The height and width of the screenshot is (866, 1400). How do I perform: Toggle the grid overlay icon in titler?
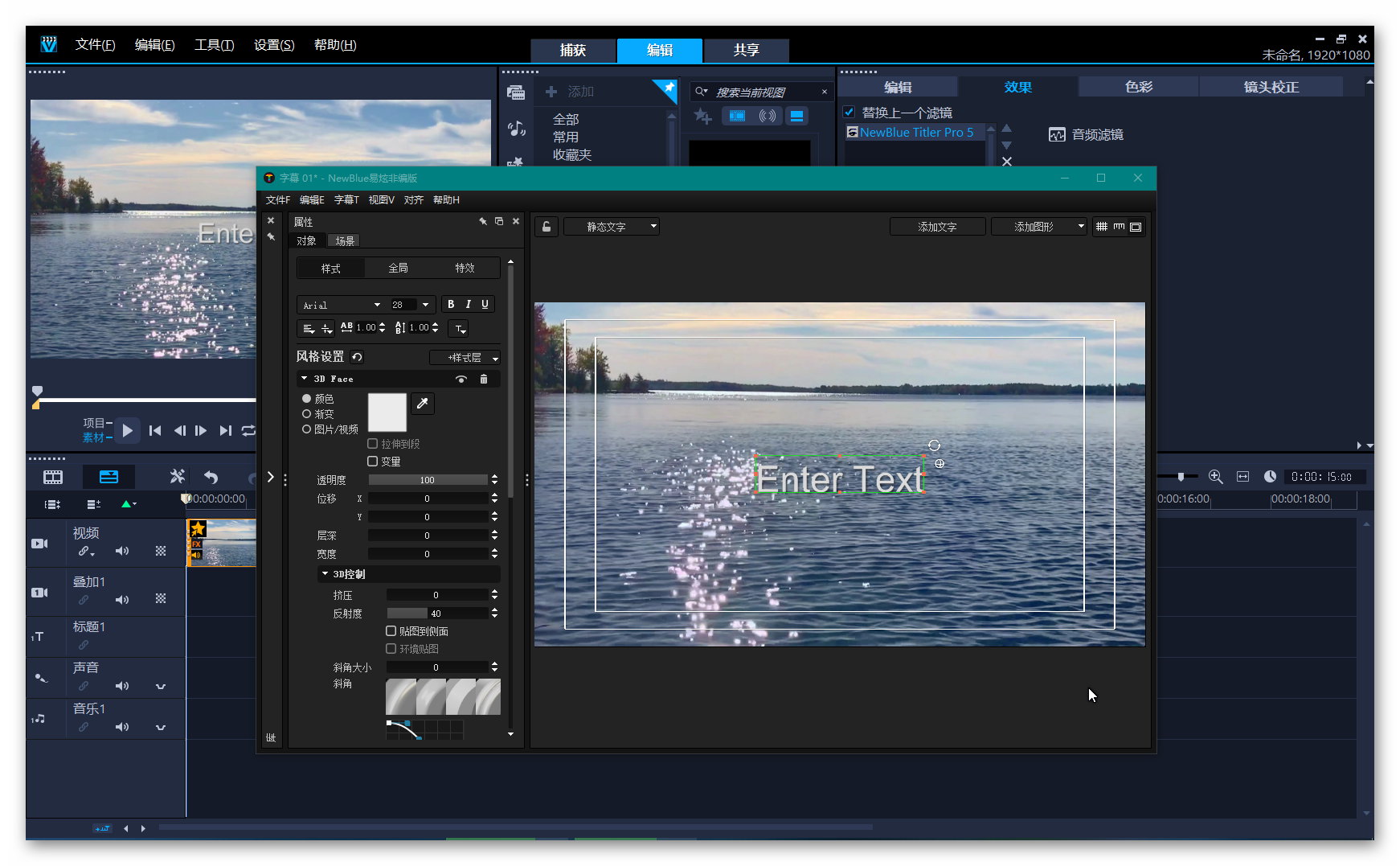click(1102, 227)
